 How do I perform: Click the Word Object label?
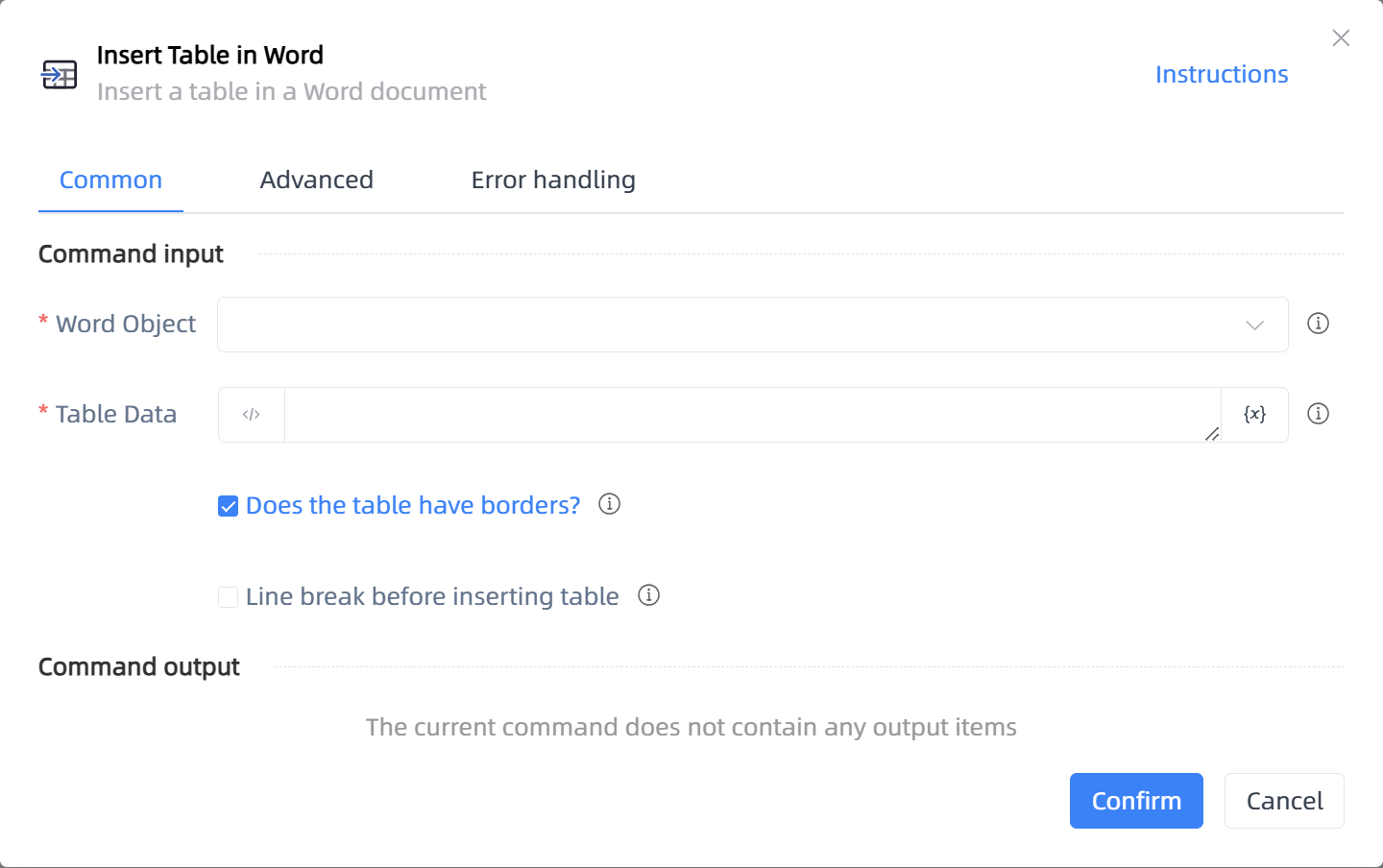click(x=126, y=325)
